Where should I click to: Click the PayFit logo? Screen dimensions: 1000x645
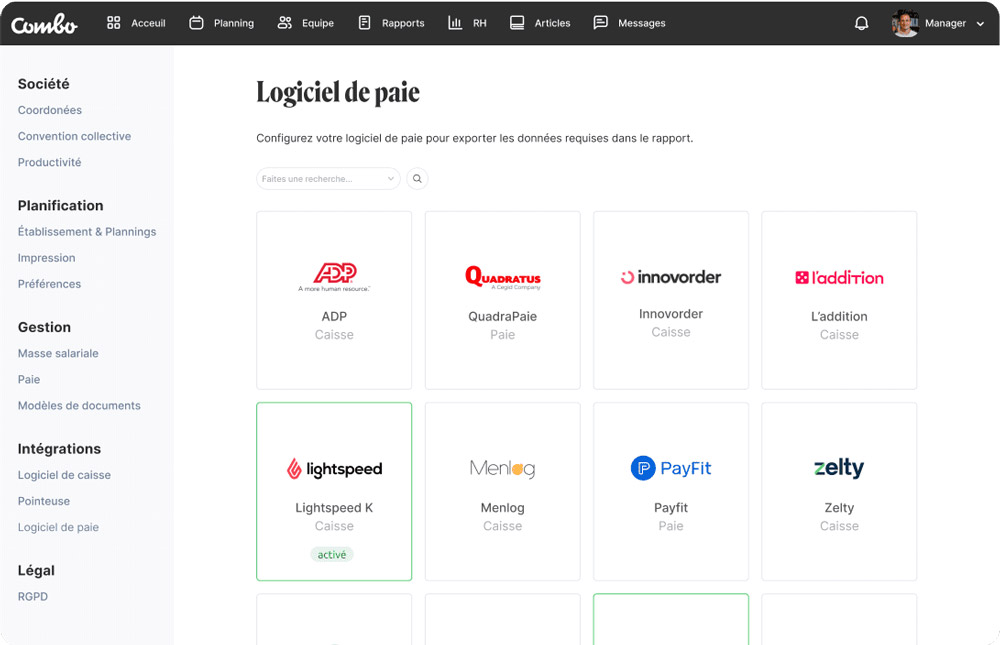click(x=671, y=468)
